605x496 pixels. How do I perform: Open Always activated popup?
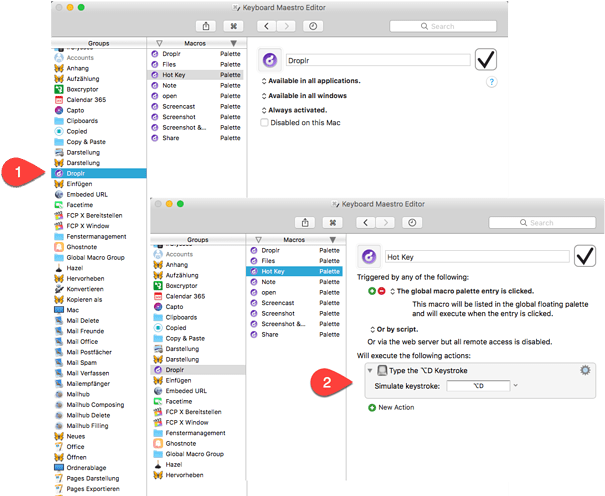[x=294, y=110]
